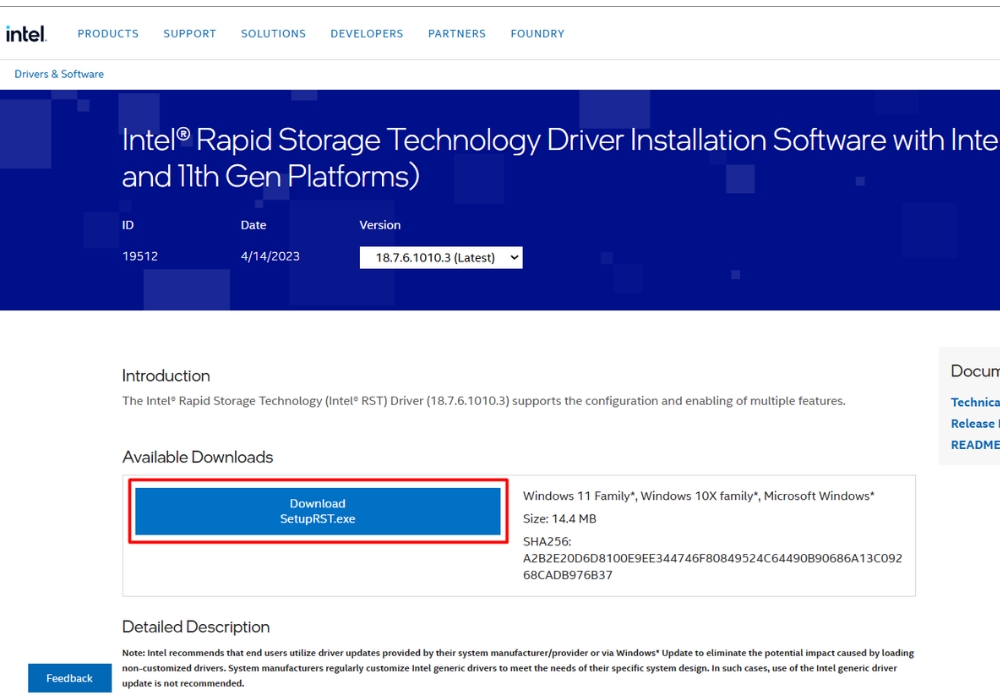Open the Release notes link
Viewport: 1000px width, 700px height.
tap(975, 423)
